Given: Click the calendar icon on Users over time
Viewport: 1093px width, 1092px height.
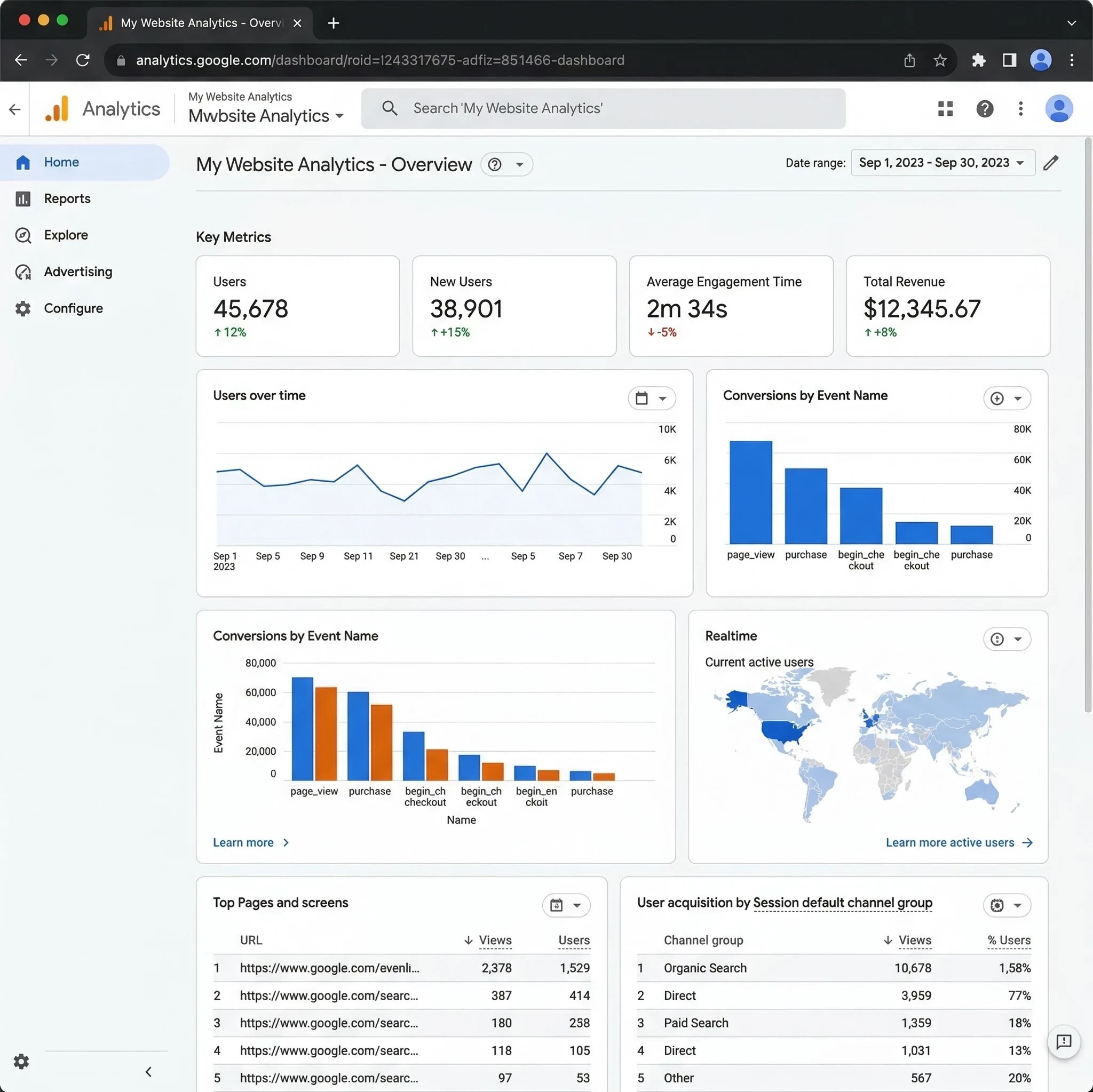Looking at the screenshot, I should [x=641, y=398].
